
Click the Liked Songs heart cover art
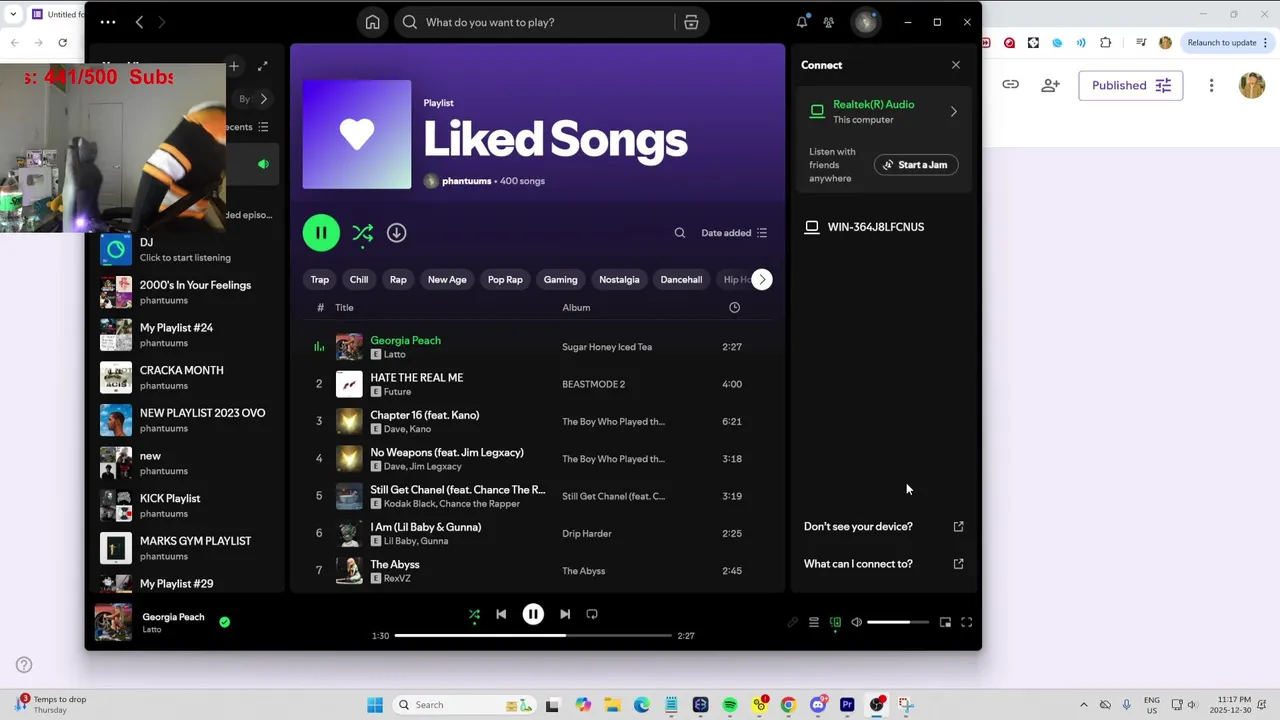[357, 134]
